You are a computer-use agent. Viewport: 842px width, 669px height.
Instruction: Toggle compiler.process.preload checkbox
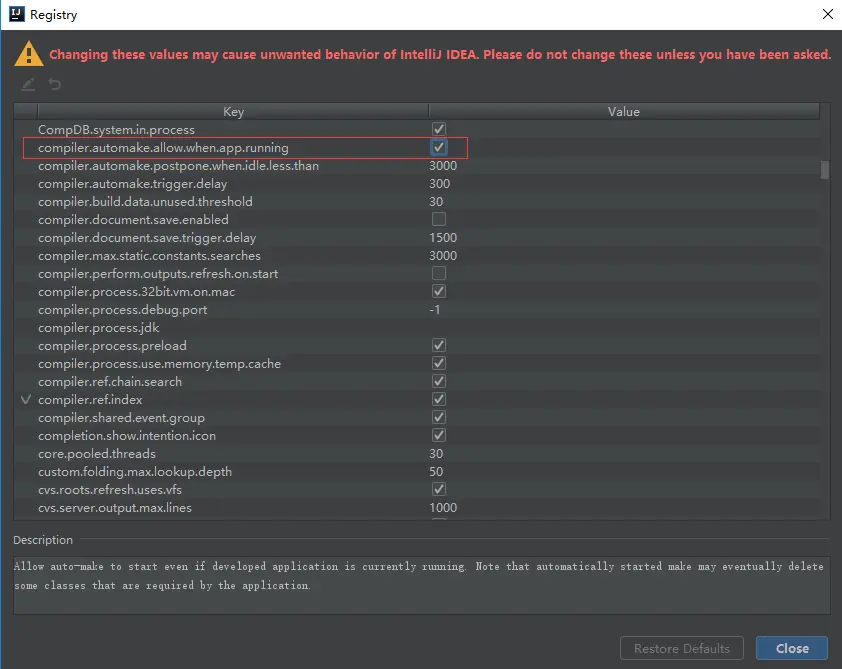[439, 345]
